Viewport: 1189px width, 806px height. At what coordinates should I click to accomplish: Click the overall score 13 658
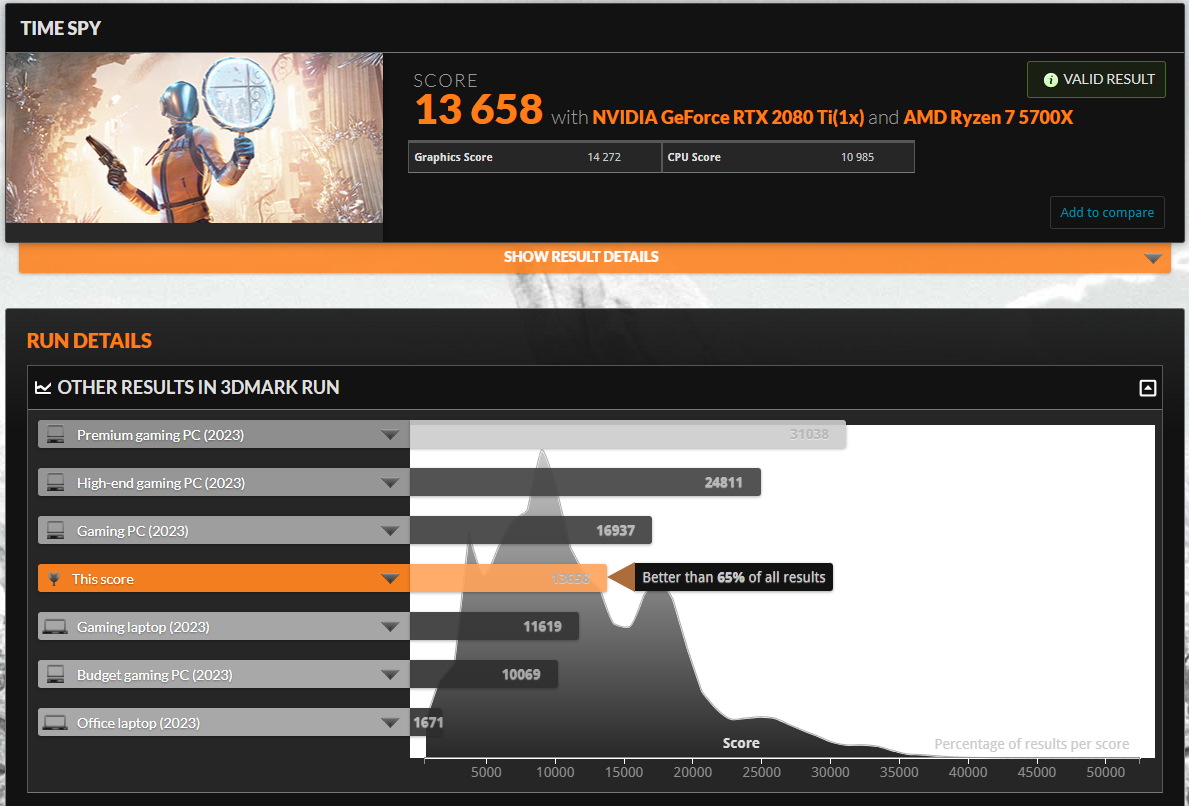(x=478, y=110)
